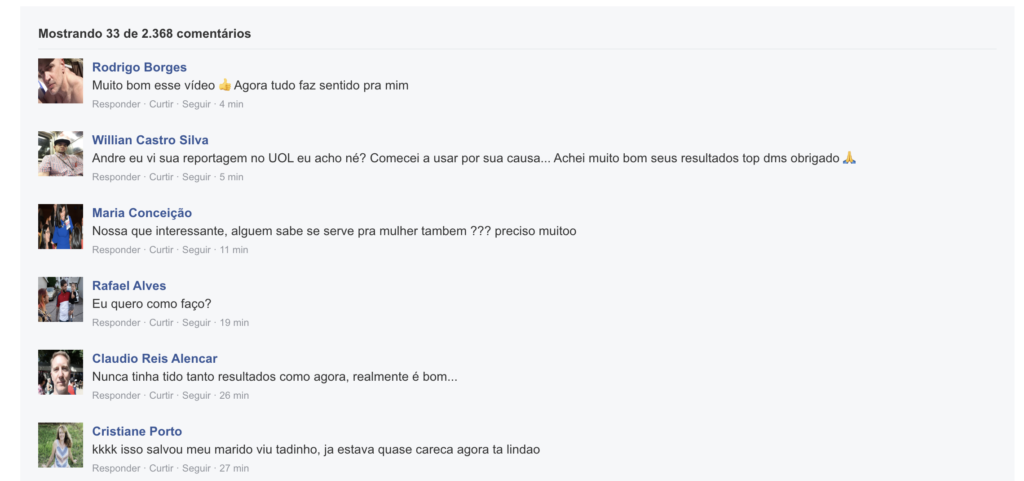This screenshot has height=481, width=1024.
Task: Click Cristiane Porto name link
Action: (137, 431)
